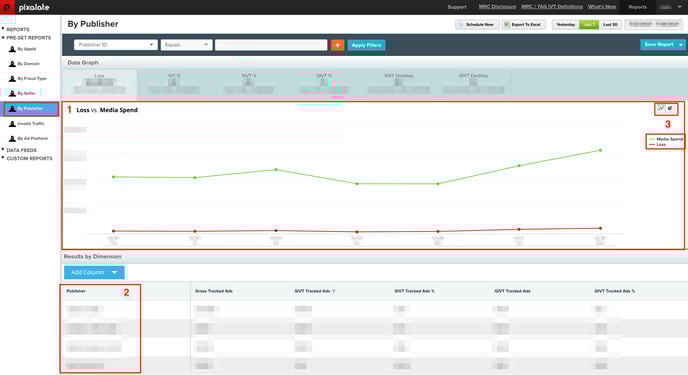Open the Add Column dropdown
688x375 pixels.
tap(94, 272)
